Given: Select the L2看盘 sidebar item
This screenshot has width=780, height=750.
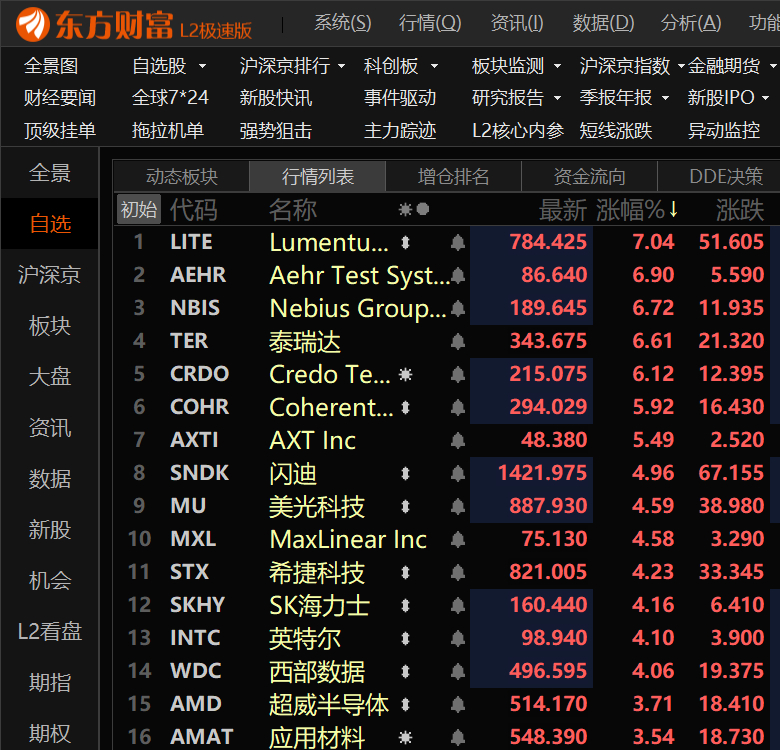Looking at the screenshot, I should pos(49,632).
